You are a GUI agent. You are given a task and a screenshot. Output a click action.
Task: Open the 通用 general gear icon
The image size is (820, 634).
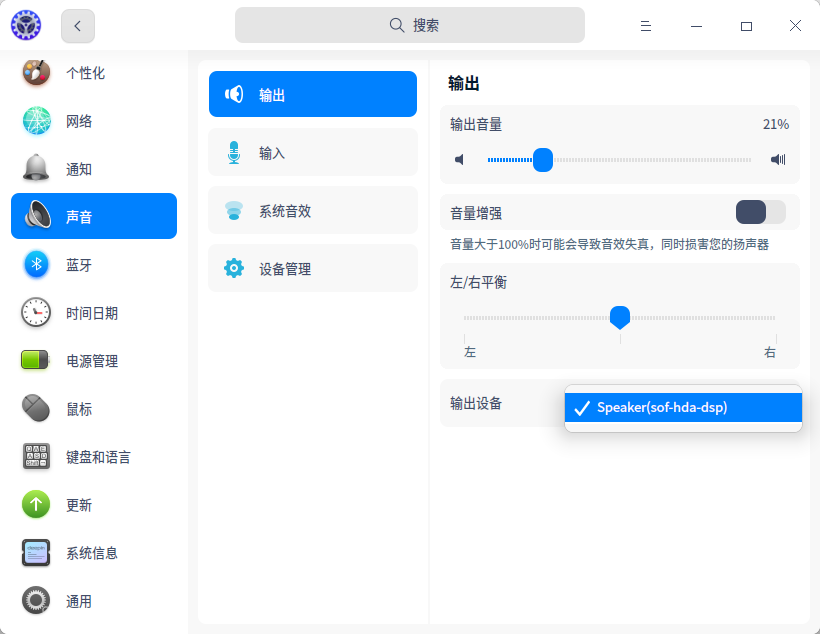pyautogui.click(x=36, y=601)
